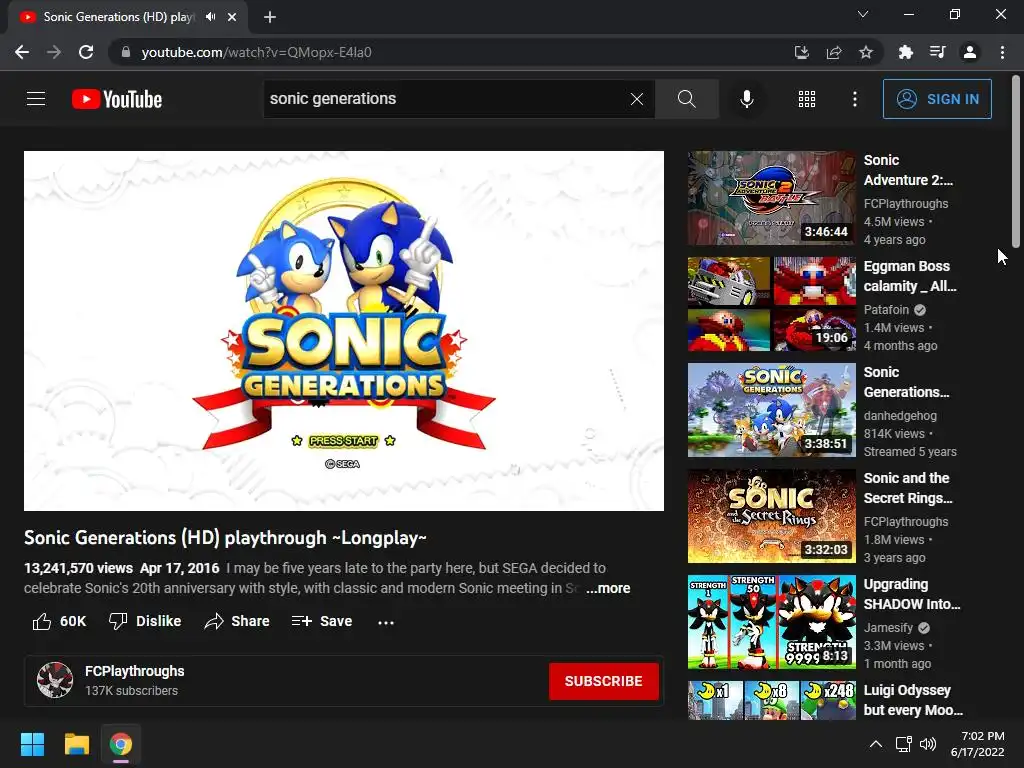The height and width of the screenshot is (768, 1024).
Task: Show hidden system tray icons
Action: [876, 744]
